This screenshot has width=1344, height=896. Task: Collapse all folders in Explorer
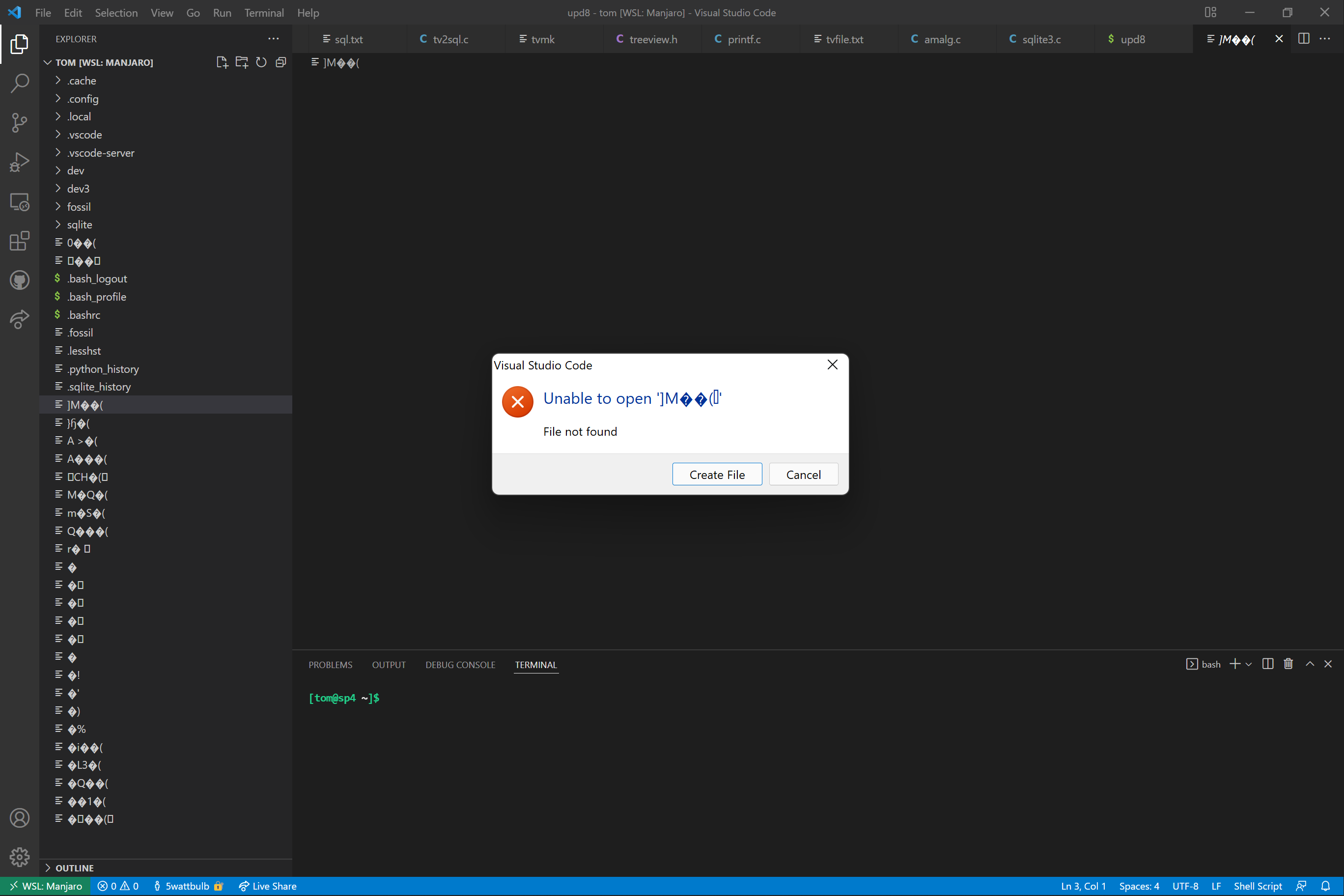point(280,62)
